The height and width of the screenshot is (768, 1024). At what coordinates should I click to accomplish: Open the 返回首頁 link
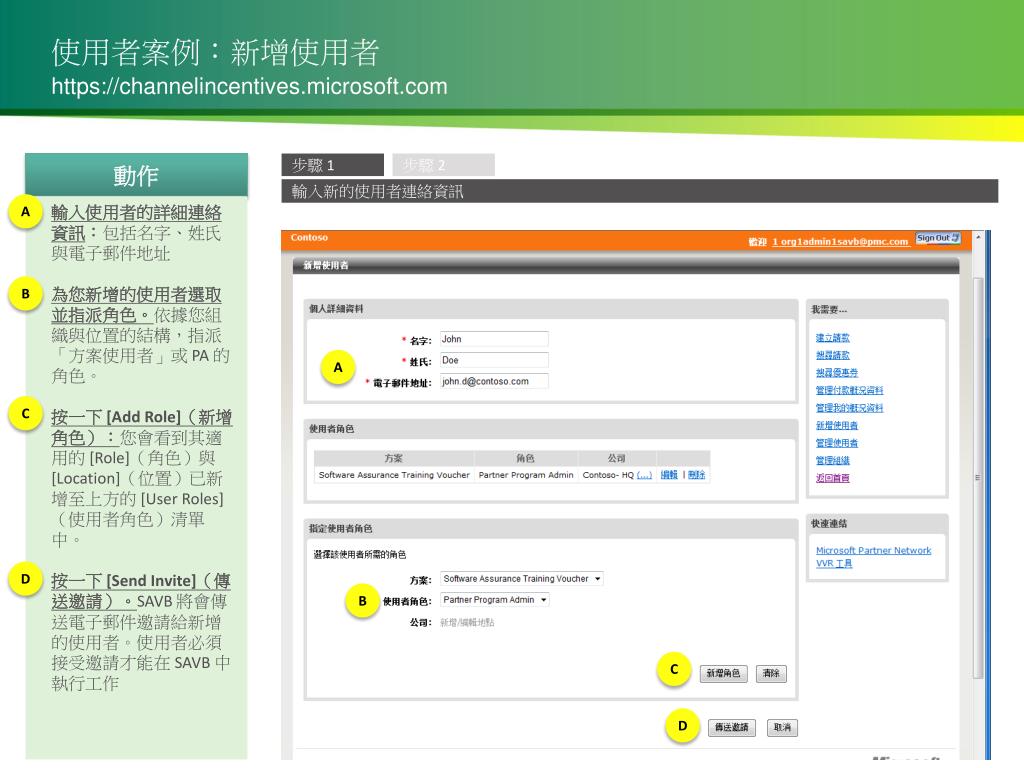point(833,478)
